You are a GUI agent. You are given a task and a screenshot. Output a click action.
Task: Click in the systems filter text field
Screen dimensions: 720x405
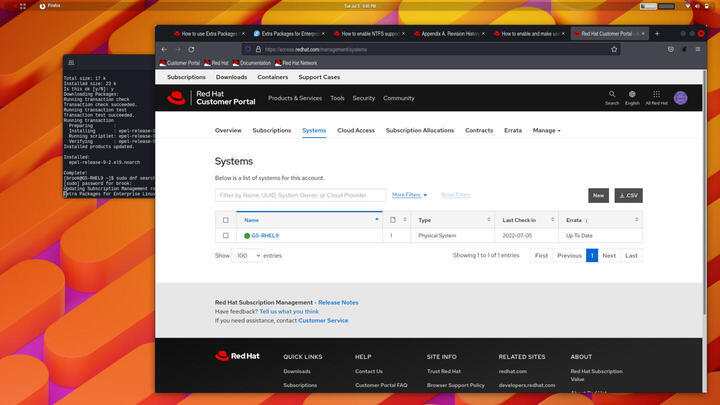tap(300, 195)
